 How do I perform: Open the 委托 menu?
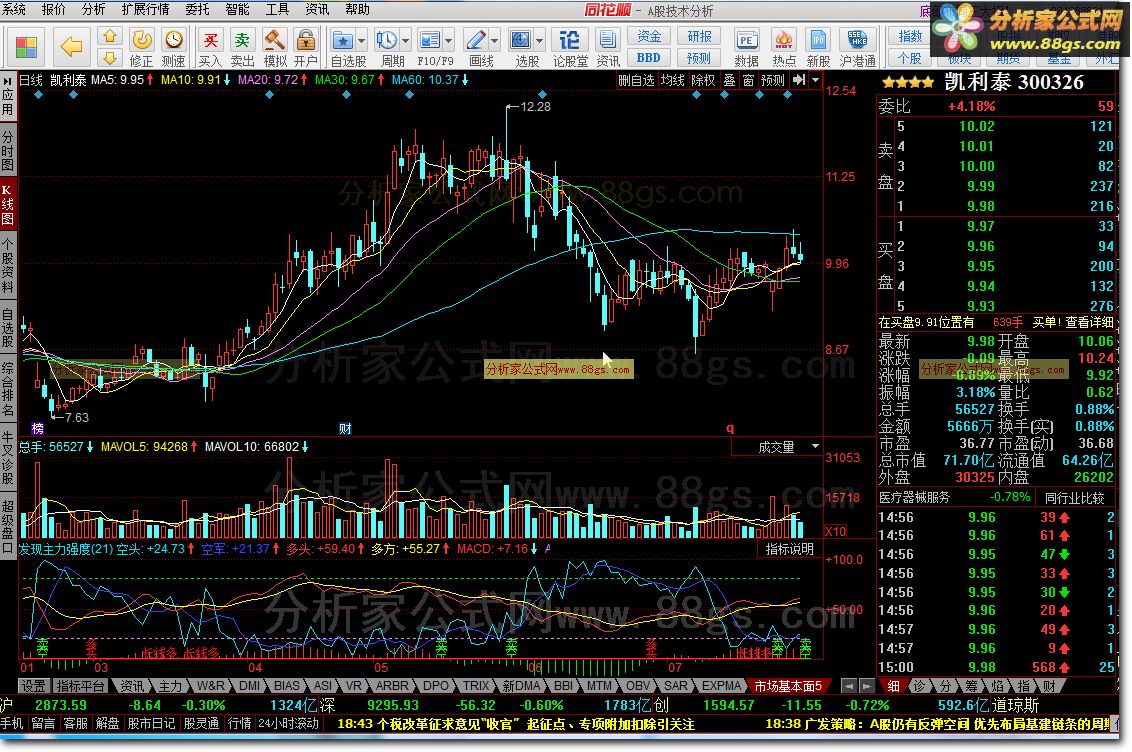click(197, 9)
